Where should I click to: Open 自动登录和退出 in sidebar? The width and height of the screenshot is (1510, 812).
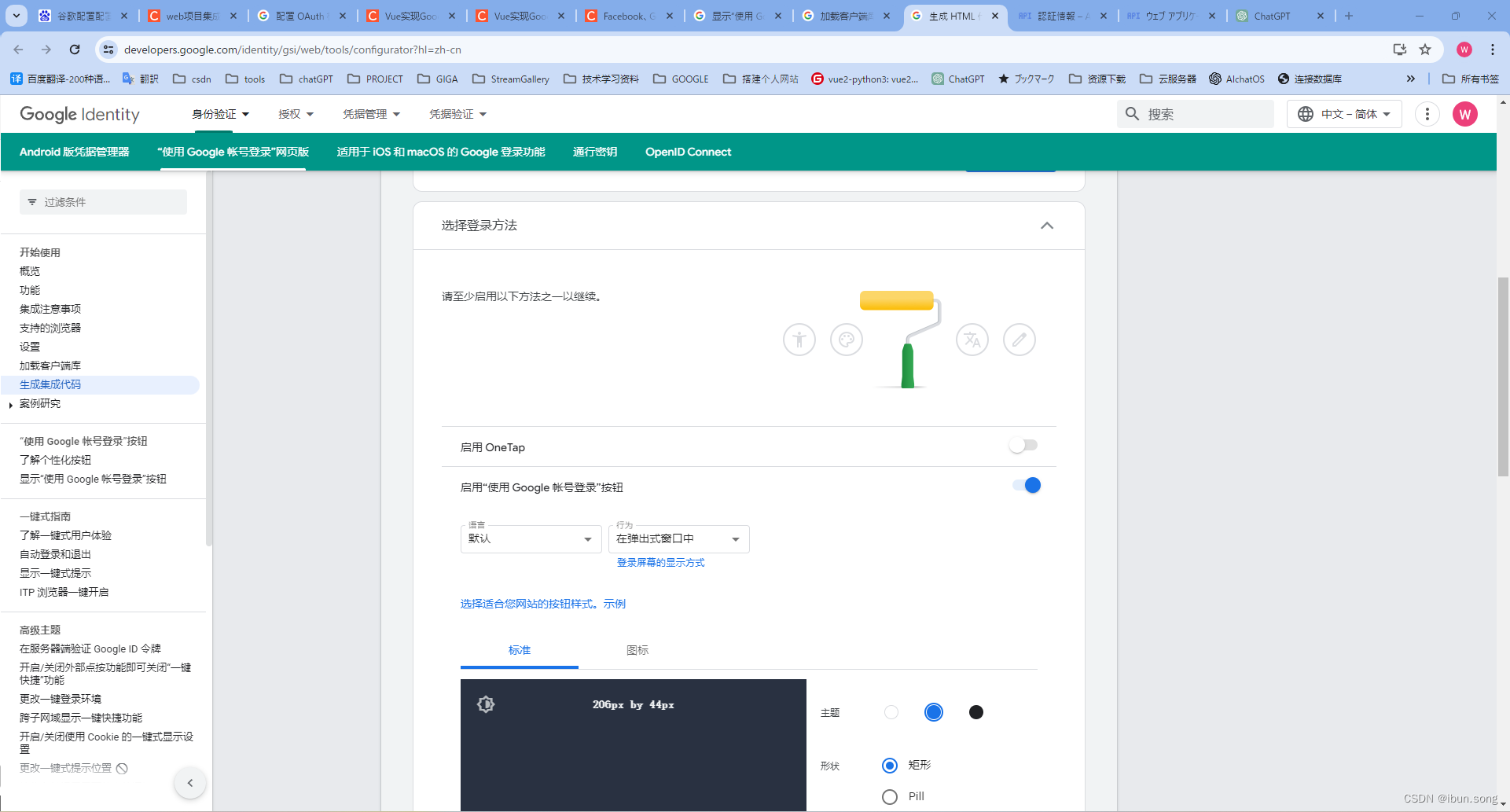pos(55,554)
